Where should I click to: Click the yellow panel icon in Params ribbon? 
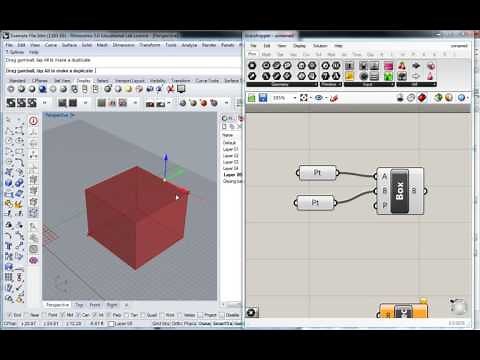(349, 76)
